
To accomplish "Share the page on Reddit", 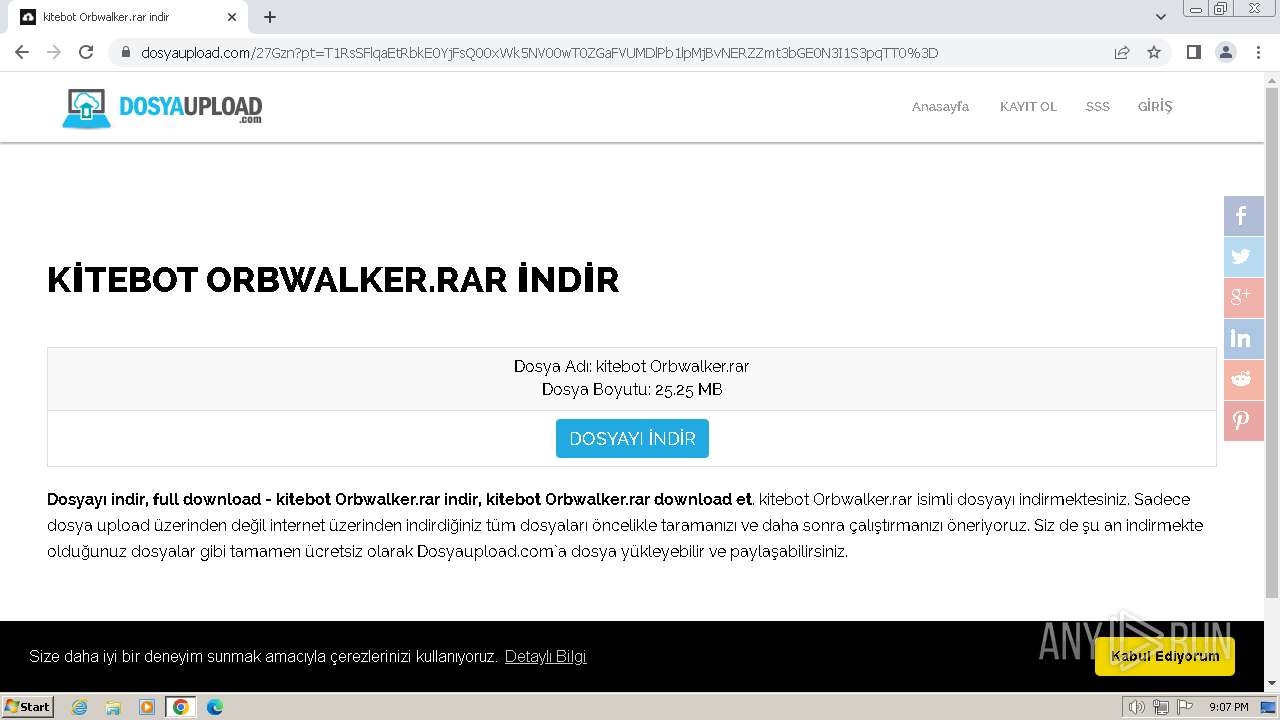I will coord(1244,380).
